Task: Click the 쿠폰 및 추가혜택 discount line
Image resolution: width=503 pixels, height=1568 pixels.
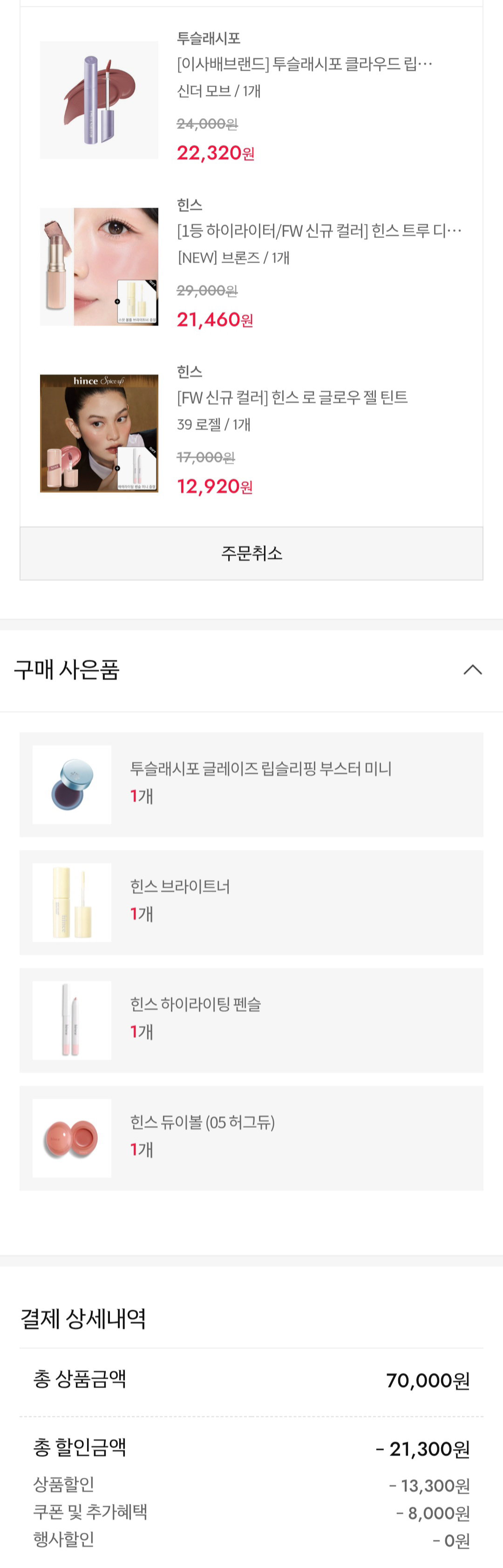Action: tap(251, 1512)
